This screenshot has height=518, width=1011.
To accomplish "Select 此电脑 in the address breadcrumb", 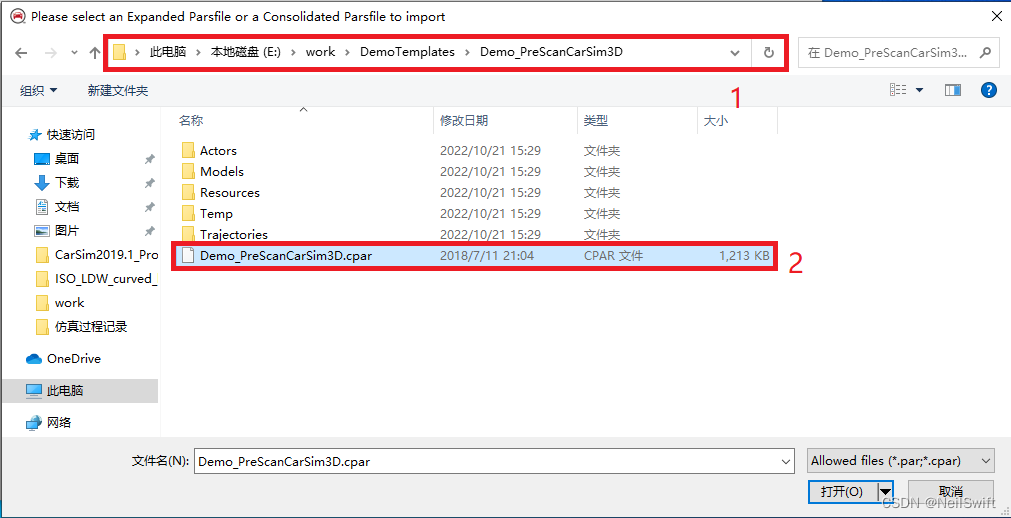I will tap(168, 52).
